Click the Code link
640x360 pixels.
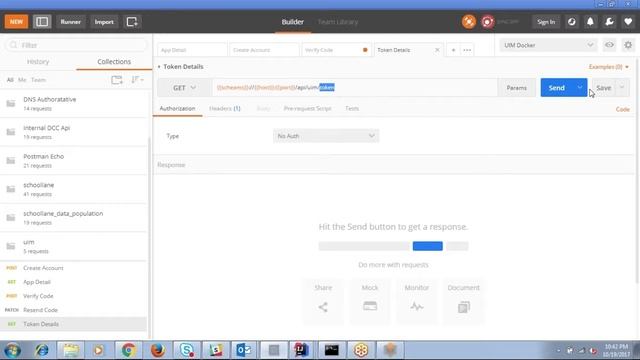[622, 109]
